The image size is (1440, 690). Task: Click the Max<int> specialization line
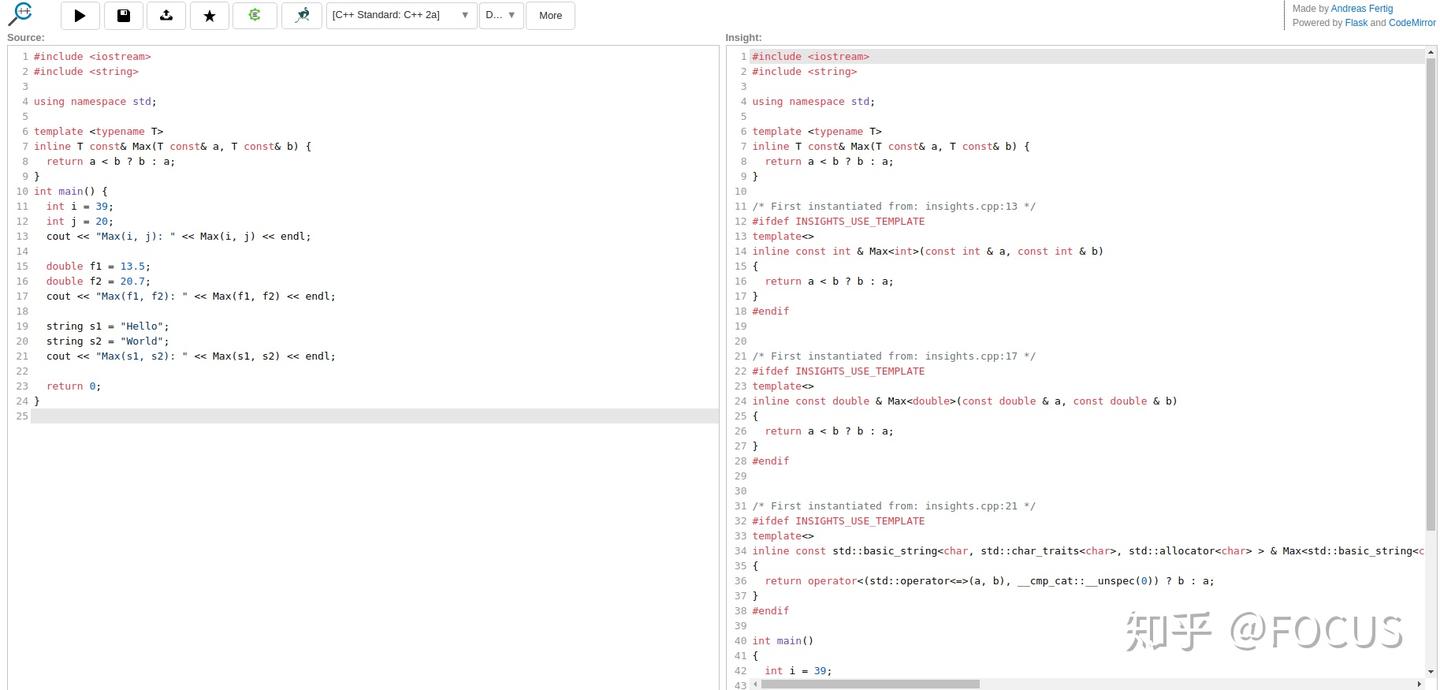point(928,251)
